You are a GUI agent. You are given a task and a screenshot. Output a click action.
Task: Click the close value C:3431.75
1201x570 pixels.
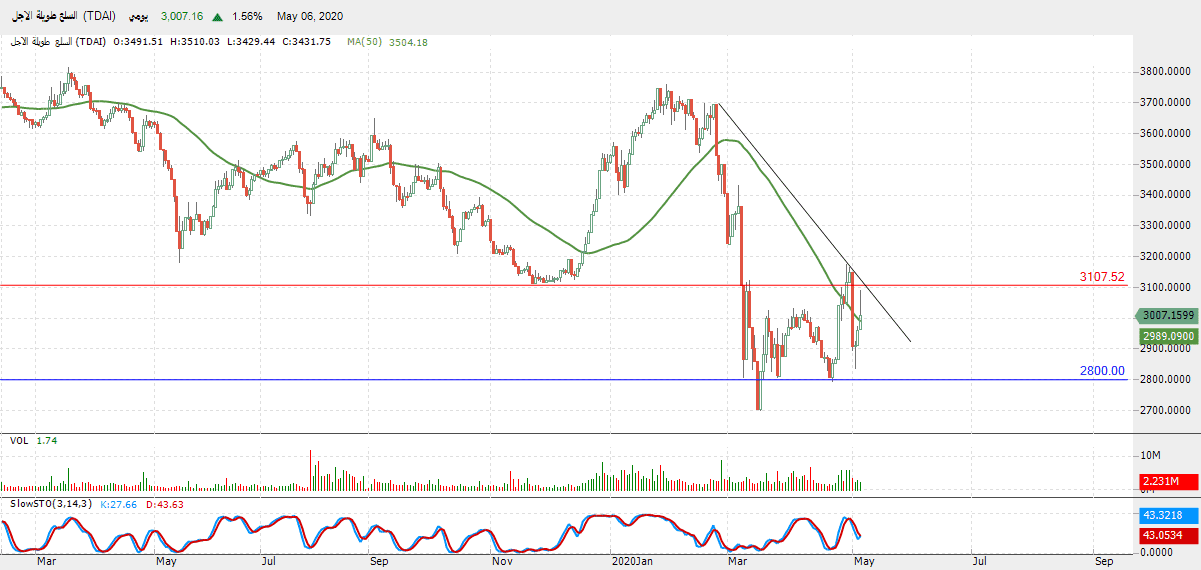pyautogui.click(x=305, y=42)
